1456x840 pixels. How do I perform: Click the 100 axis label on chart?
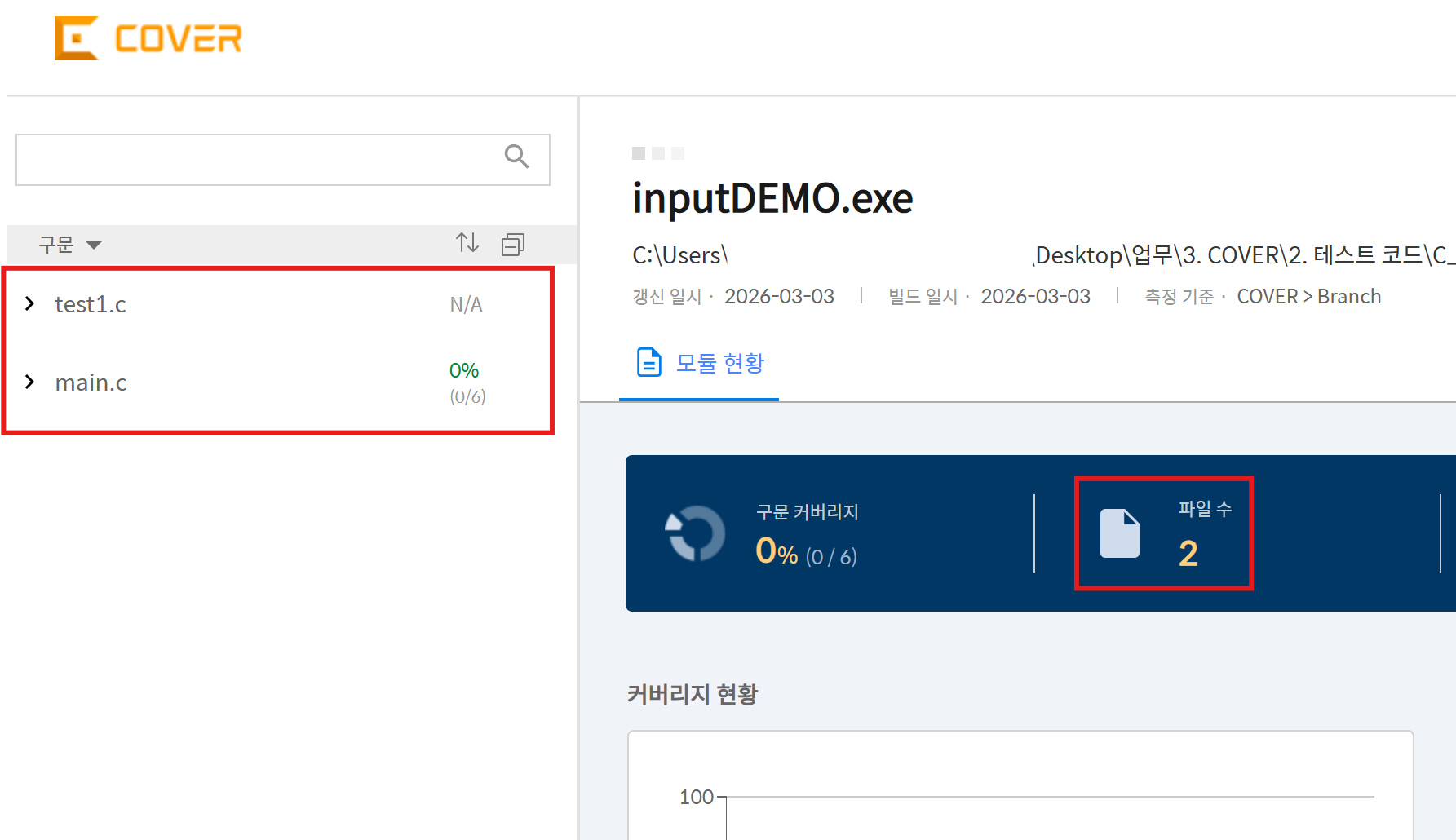click(x=697, y=797)
